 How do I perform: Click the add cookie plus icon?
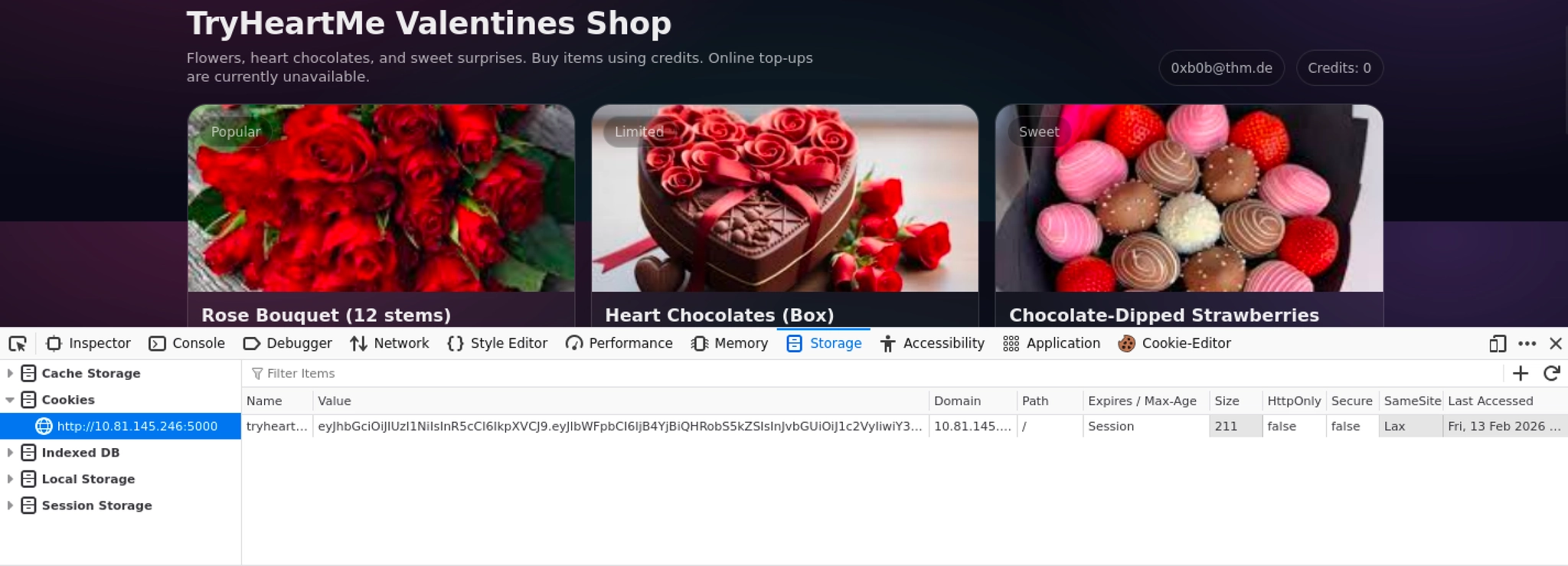tap(1521, 373)
